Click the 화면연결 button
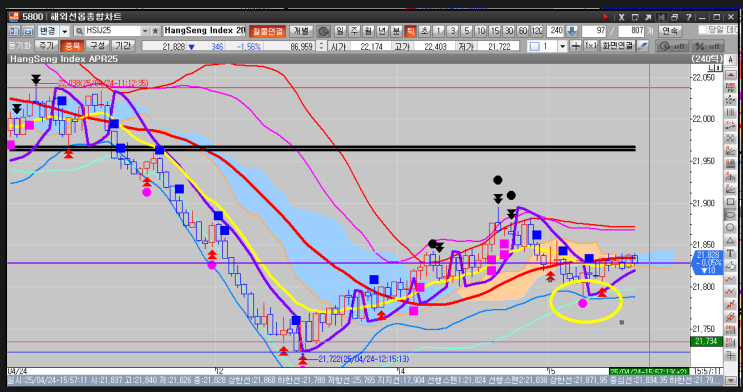The width and height of the screenshot is (743, 392). click(x=617, y=46)
